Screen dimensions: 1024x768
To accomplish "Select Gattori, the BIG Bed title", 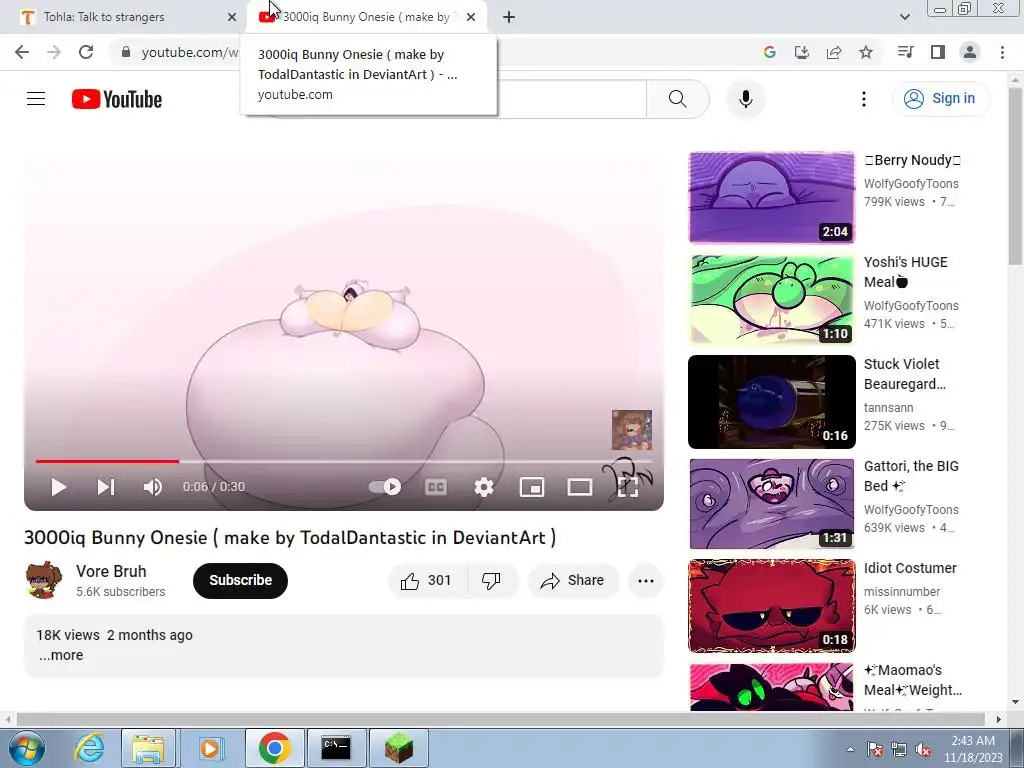I will click(911, 476).
